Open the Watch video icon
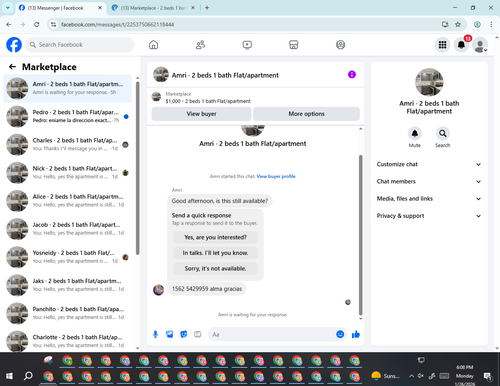This screenshot has width=500, height=386. pyautogui.click(x=247, y=45)
